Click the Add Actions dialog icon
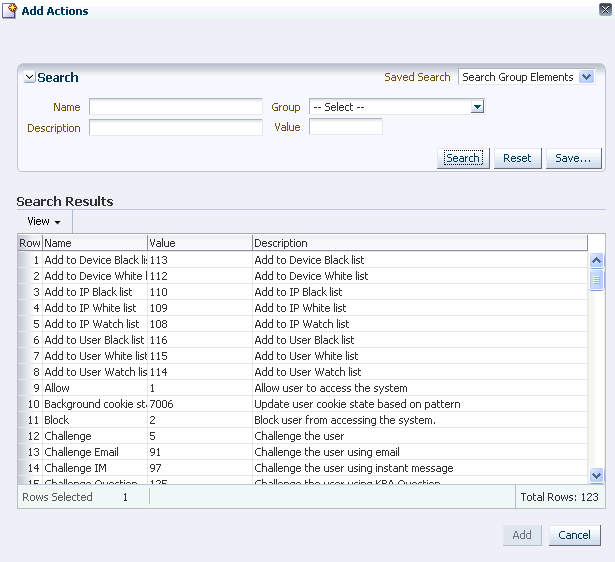 pos(9,11)
